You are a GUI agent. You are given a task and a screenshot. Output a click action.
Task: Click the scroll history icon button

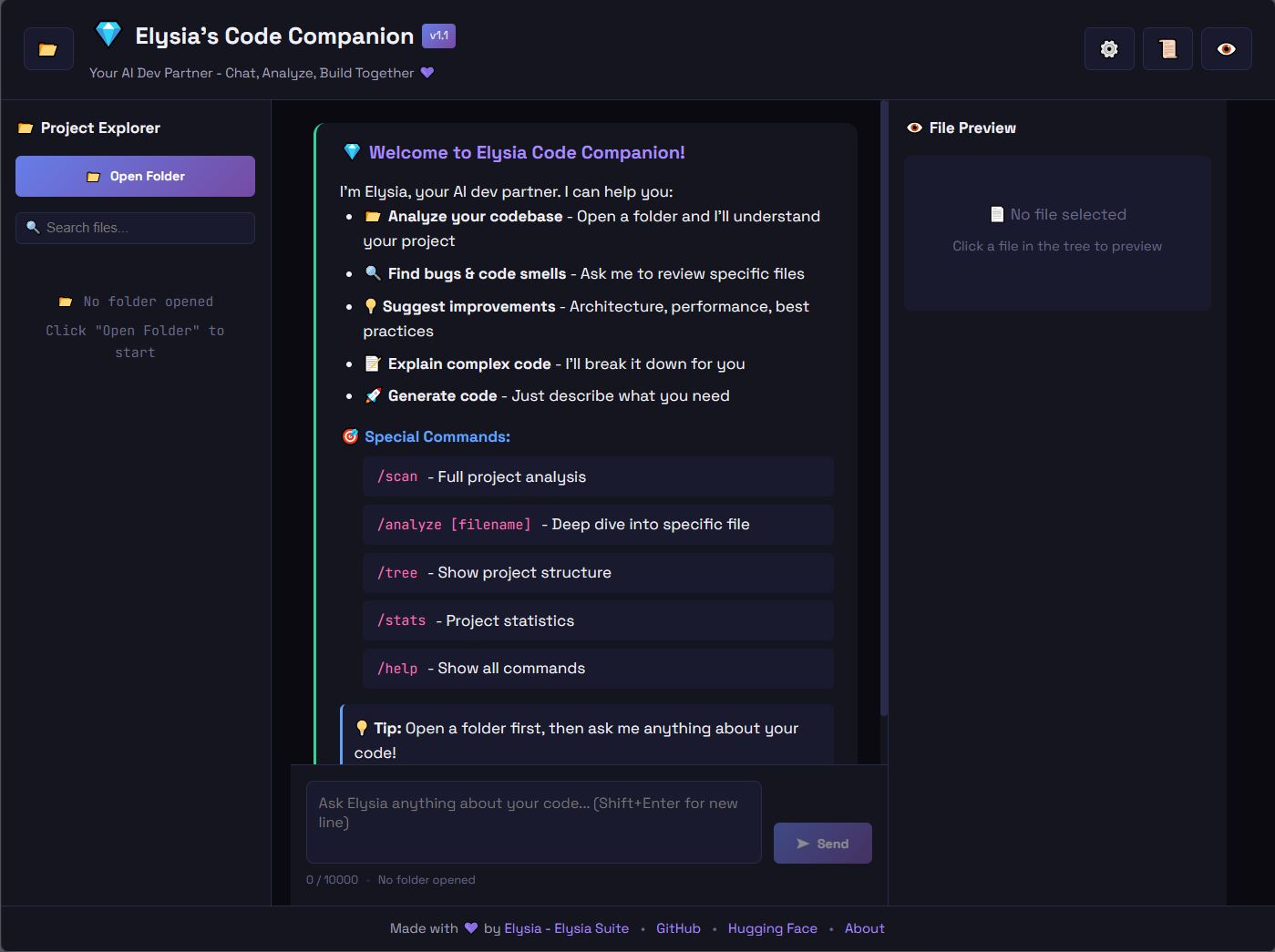tap(1167, 49)
